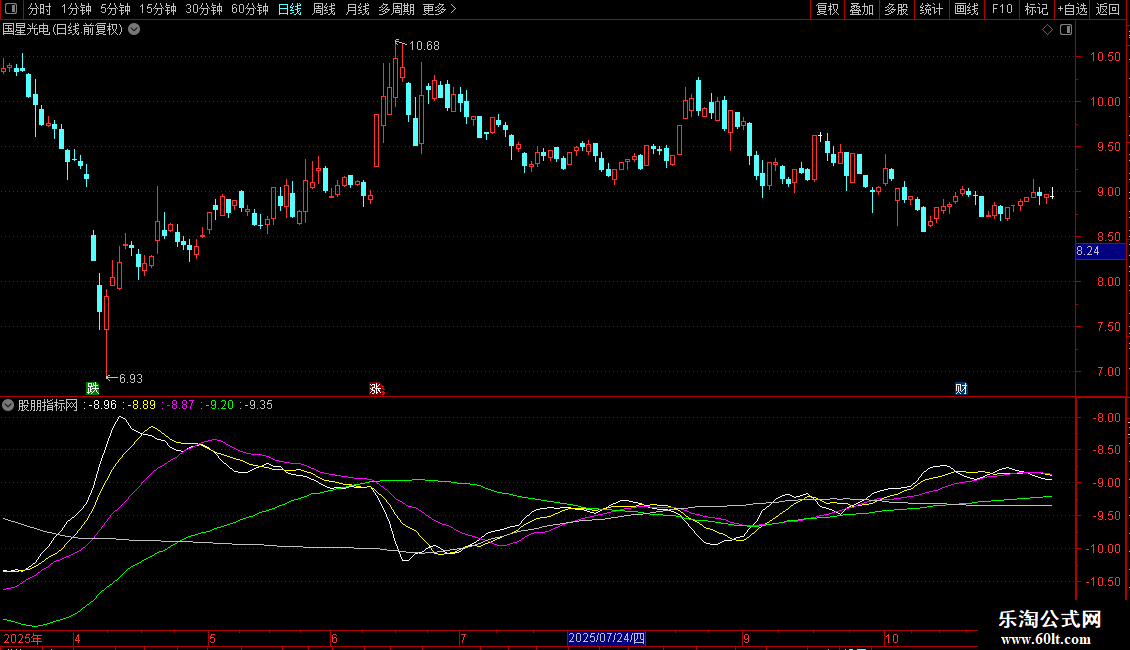Switch to 周线 weekly chart
1130x650 pixels.
tap(324, 10)
